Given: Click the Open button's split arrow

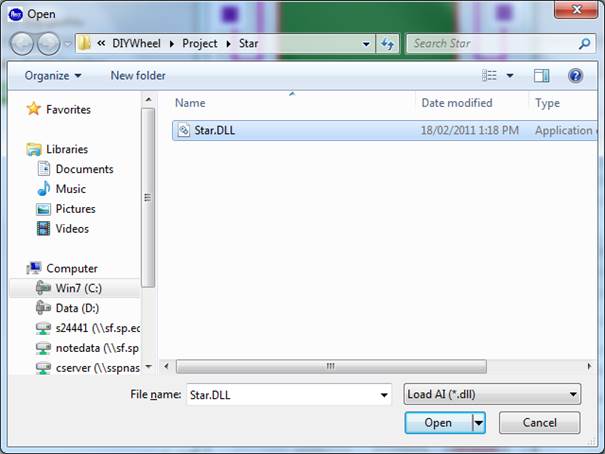Looking at the screenshot, I should [479, 423].
